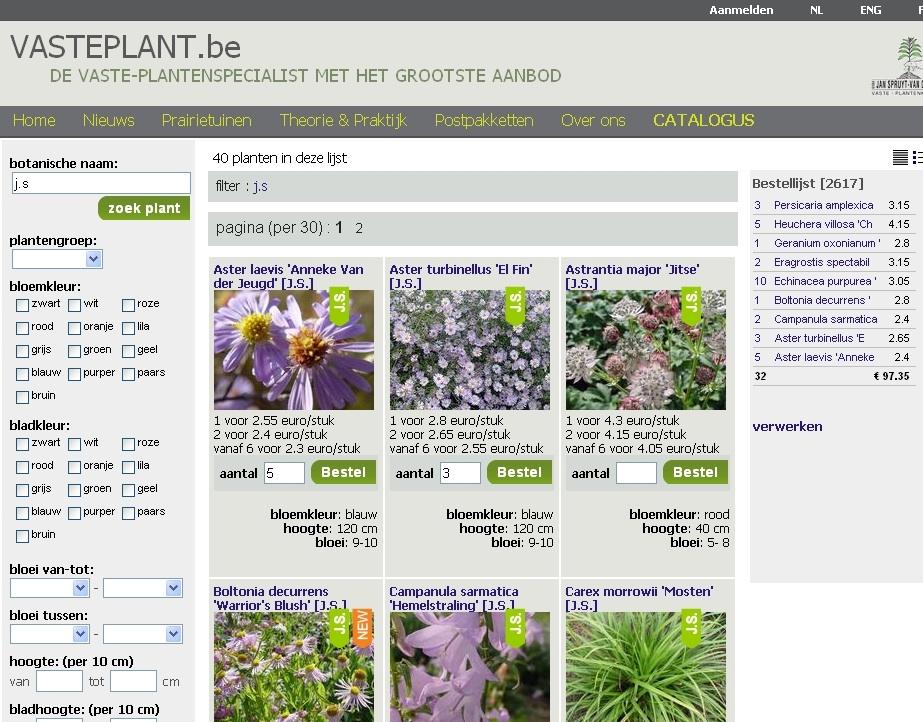Go to Nieuws page
Screen dimensions: 923x722
coord(108,121)
